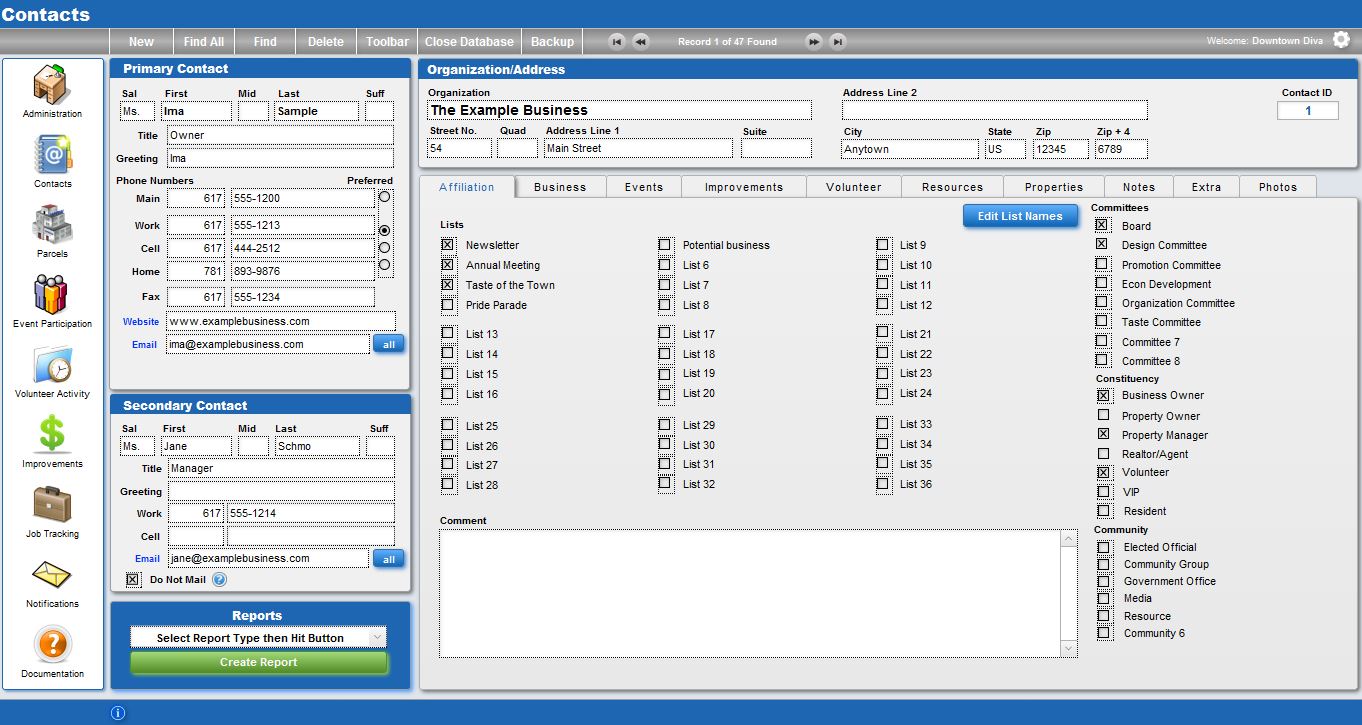Open the Documentation help icon
This screenshot has height=725, width=1362.
click(x=52, y=645)
